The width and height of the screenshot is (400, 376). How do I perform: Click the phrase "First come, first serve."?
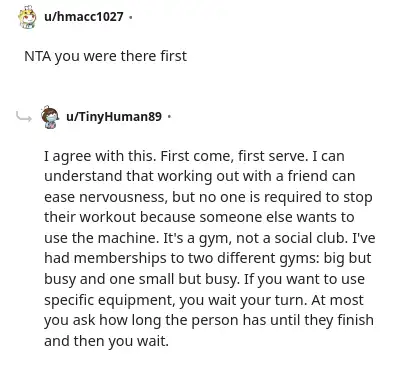point(235,156)
